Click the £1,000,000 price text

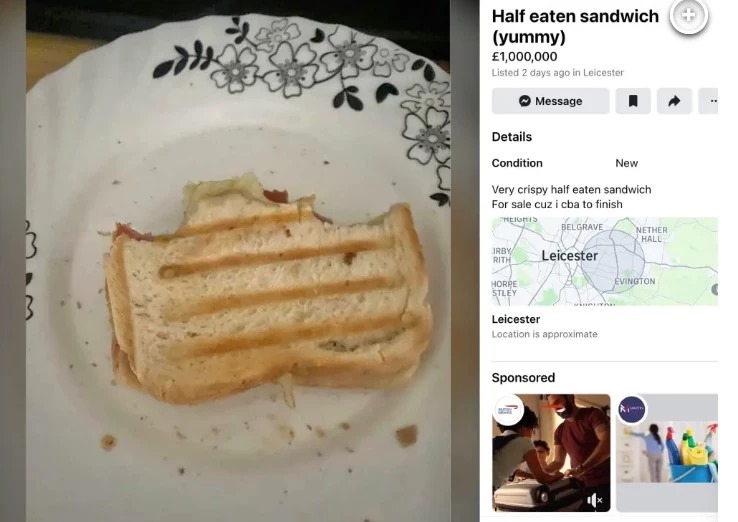pyautogui.click(x=524, y=56)
